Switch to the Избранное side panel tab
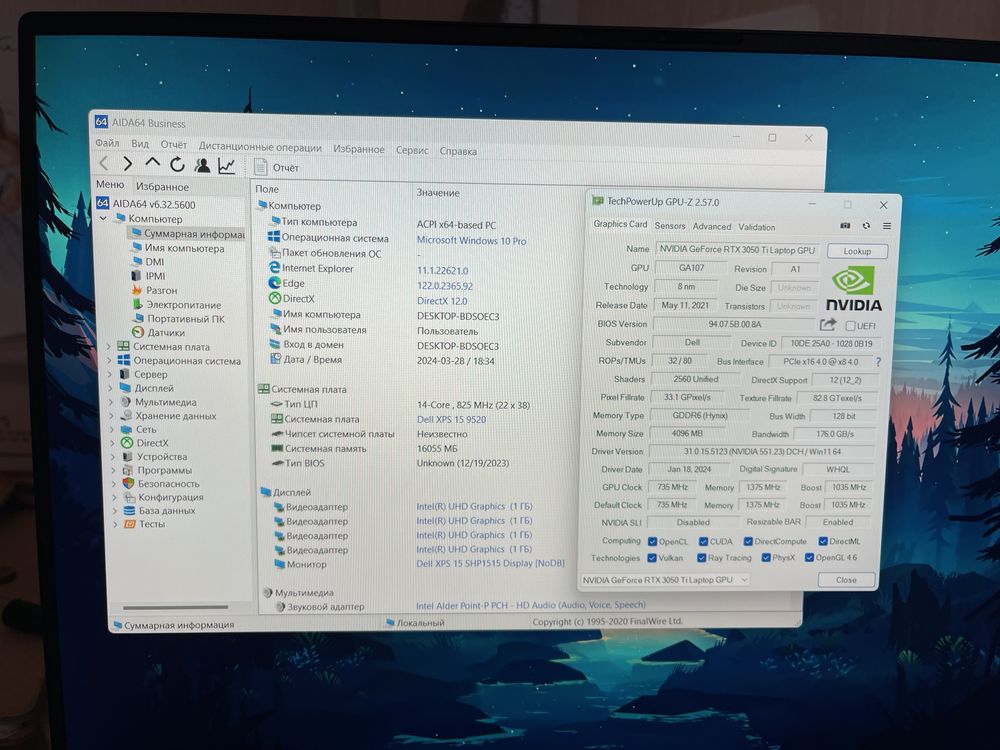 click(162, 186)
